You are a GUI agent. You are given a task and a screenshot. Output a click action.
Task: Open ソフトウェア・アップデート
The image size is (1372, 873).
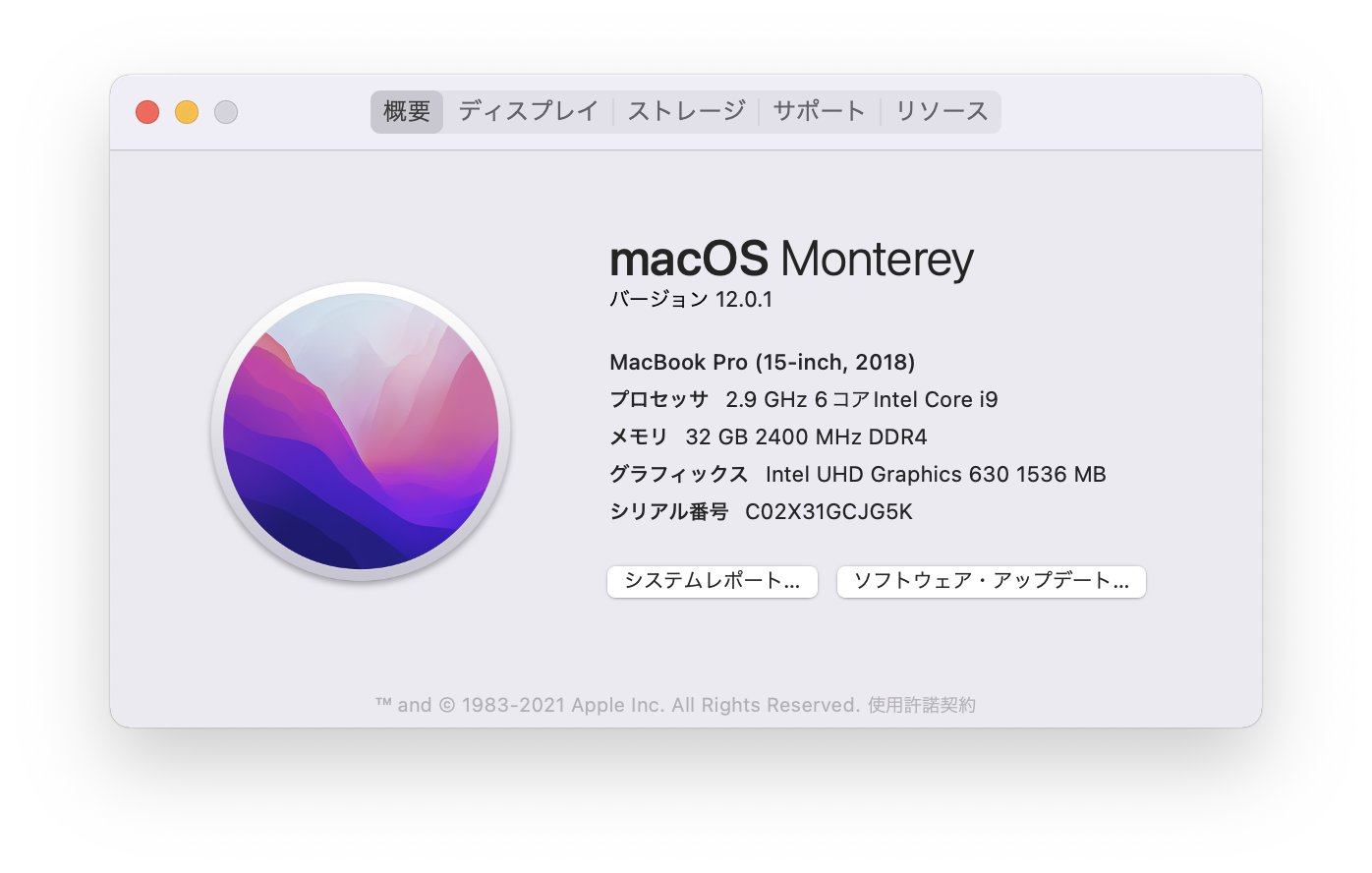(x=992, y=581)
